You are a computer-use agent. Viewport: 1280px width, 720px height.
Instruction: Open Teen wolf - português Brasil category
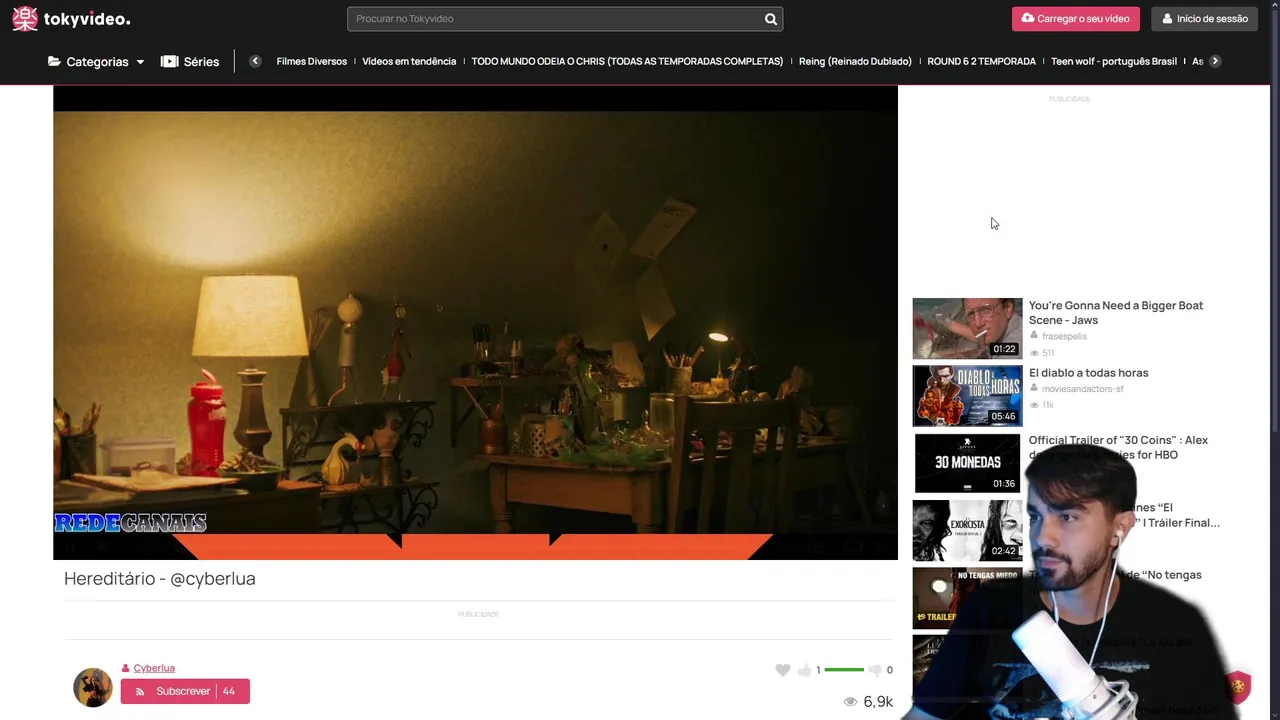click(1114, 61)
